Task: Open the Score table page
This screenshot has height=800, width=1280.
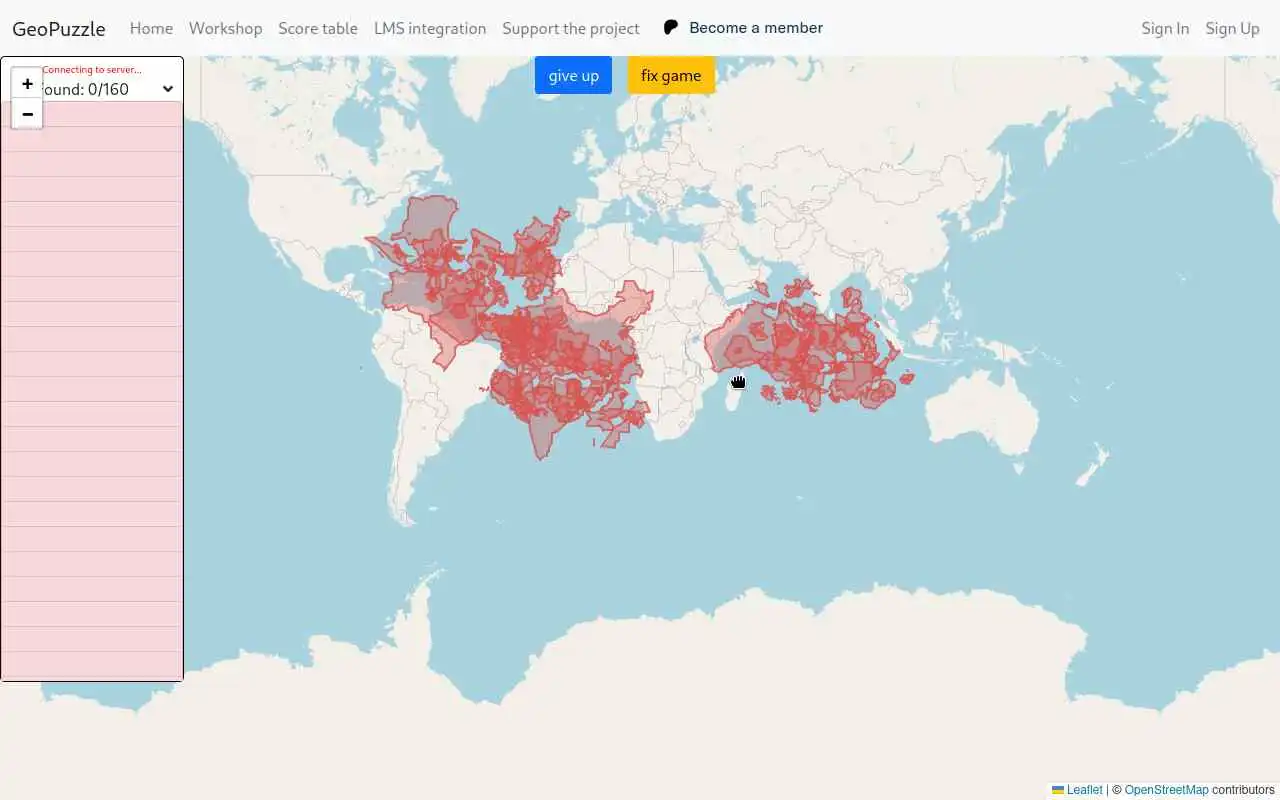Action: 318,28
